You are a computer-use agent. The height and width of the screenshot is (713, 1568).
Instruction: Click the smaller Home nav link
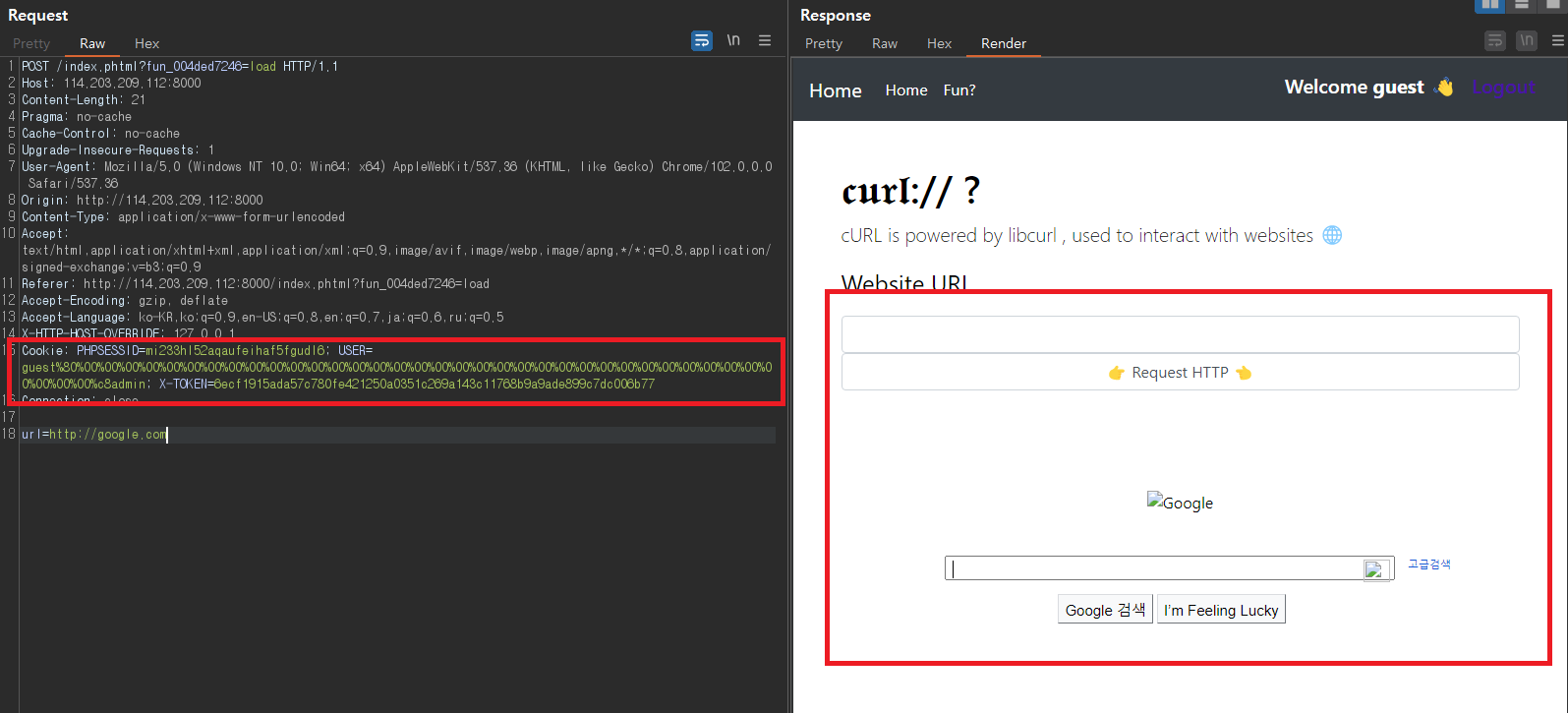(x=906, y=90)
